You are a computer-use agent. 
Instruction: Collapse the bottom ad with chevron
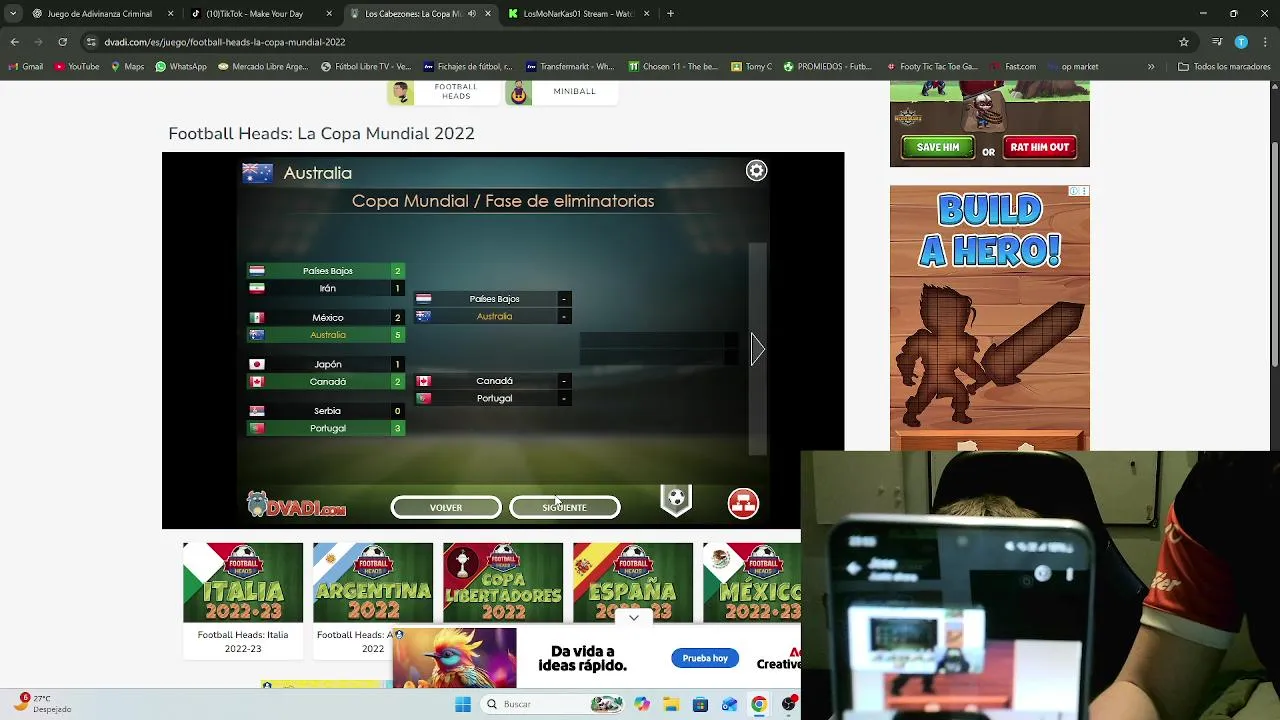(634, 617)
